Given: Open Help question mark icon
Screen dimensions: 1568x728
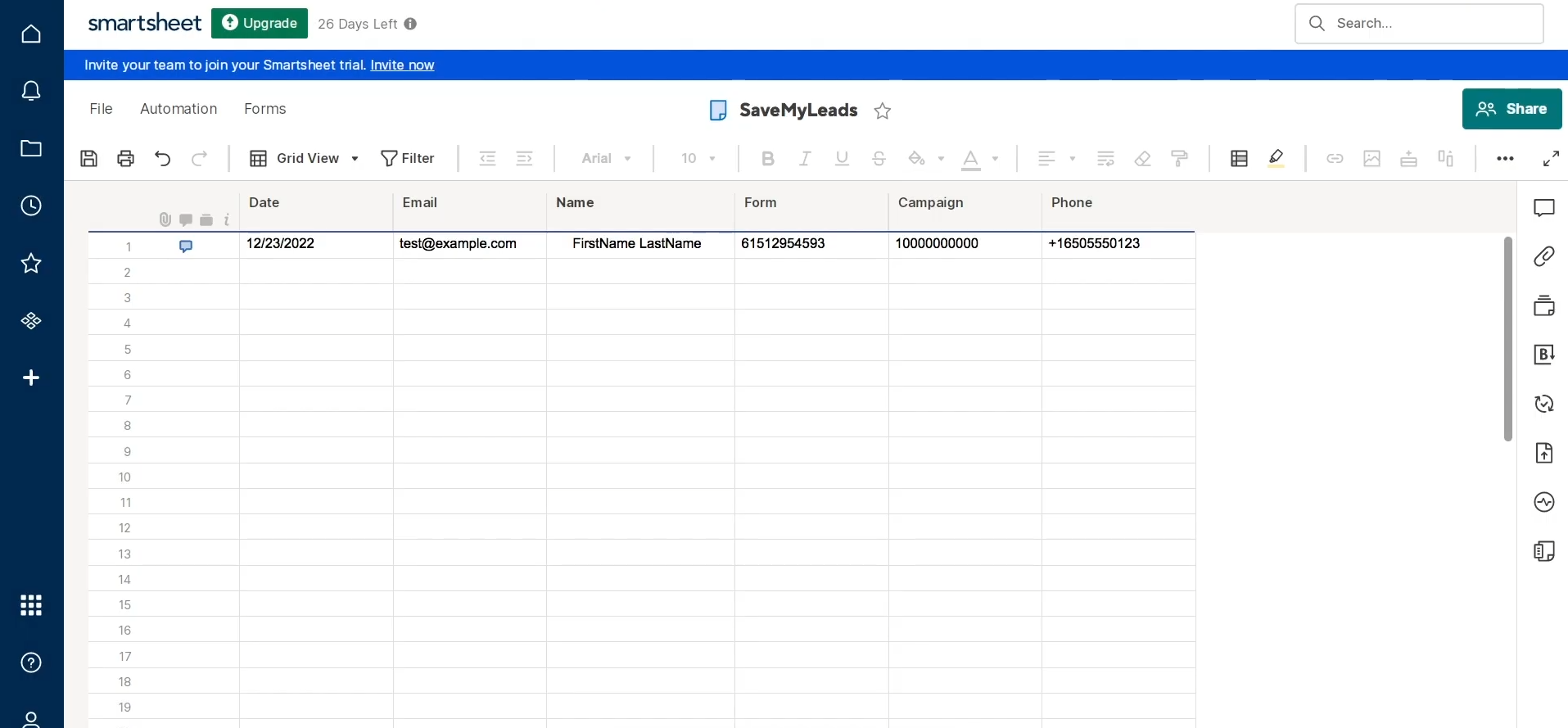Looking at the screenshot, I should [31, 662].
